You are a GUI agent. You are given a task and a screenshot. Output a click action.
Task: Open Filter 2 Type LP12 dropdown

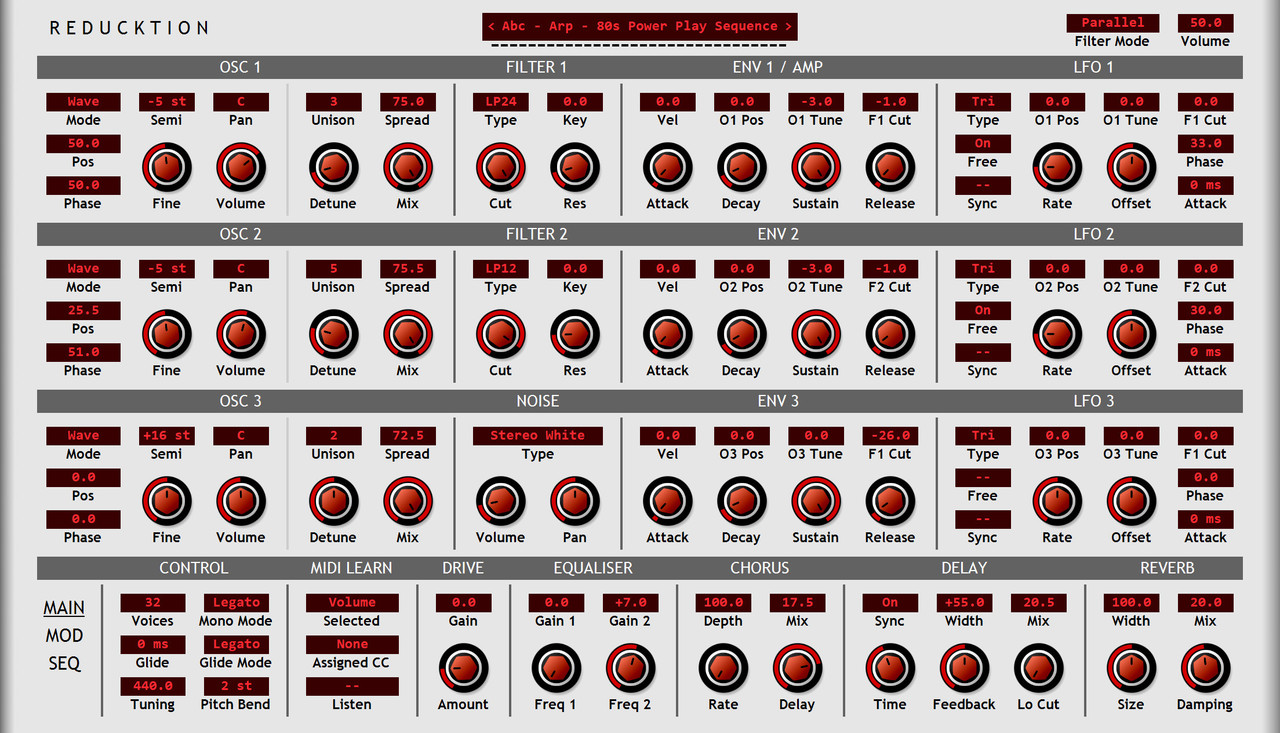(500, 268)
